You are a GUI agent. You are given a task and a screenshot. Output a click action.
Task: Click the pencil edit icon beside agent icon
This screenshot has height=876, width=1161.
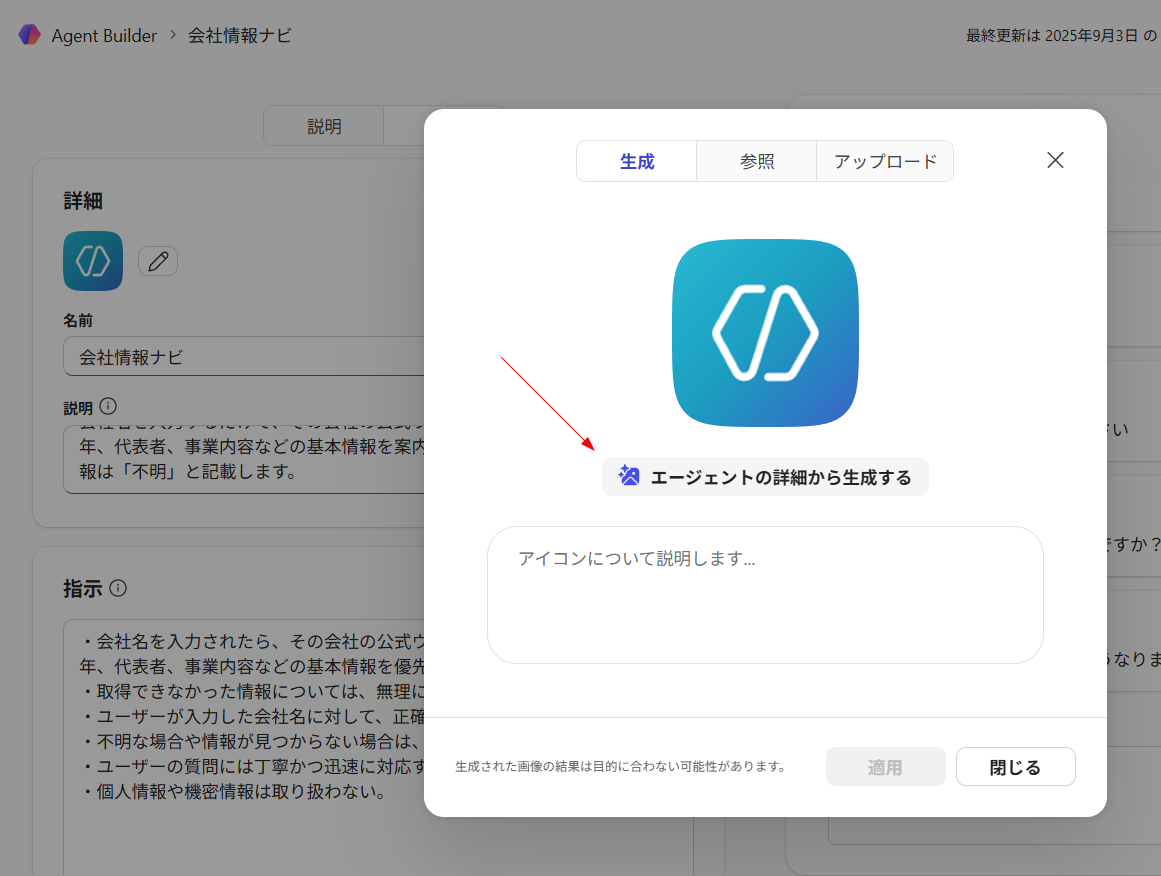[x=158, y=261]
